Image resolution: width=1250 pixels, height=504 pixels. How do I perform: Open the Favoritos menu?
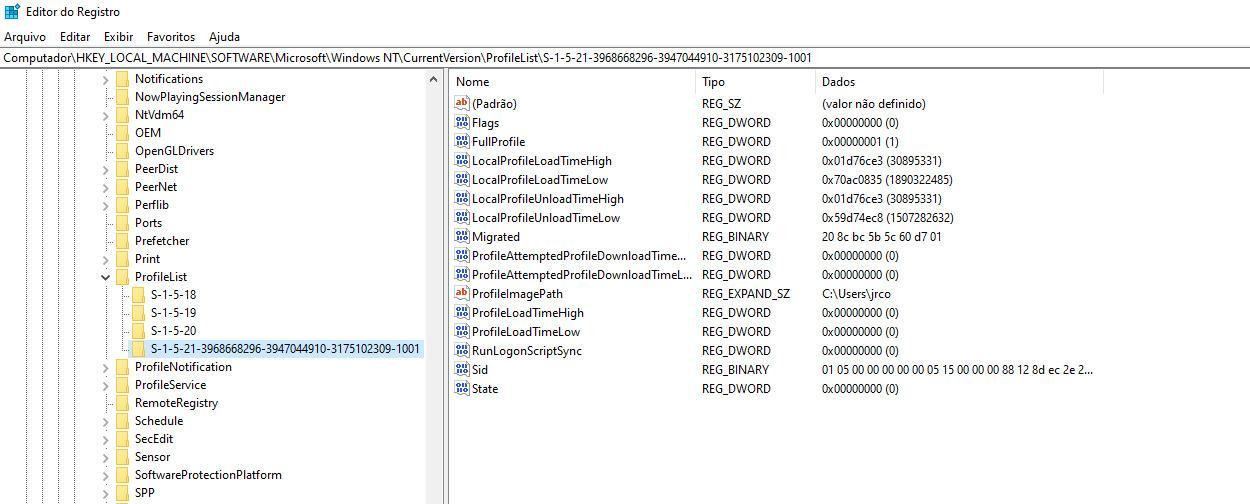(170, 36)
